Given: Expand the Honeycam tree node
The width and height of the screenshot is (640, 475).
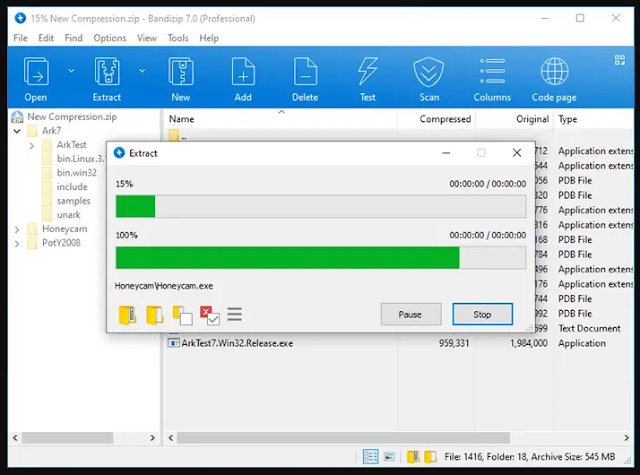Looking at the screenshot, I should click(x=17, y=229).
